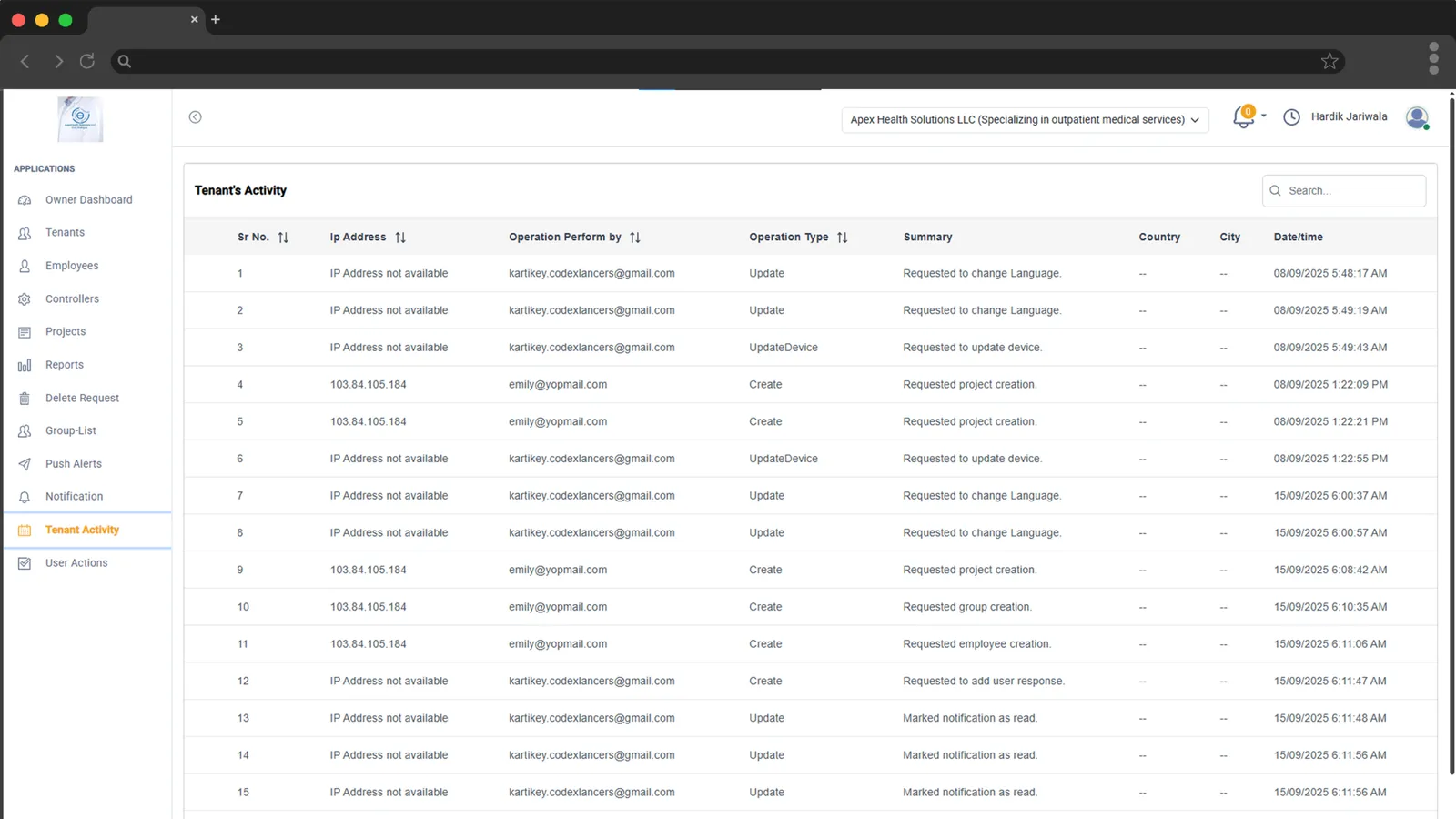The width and height of the screenshot is (1456, 819).
Task: Click the notification bell in header
Action: [x=1243, y=117]
